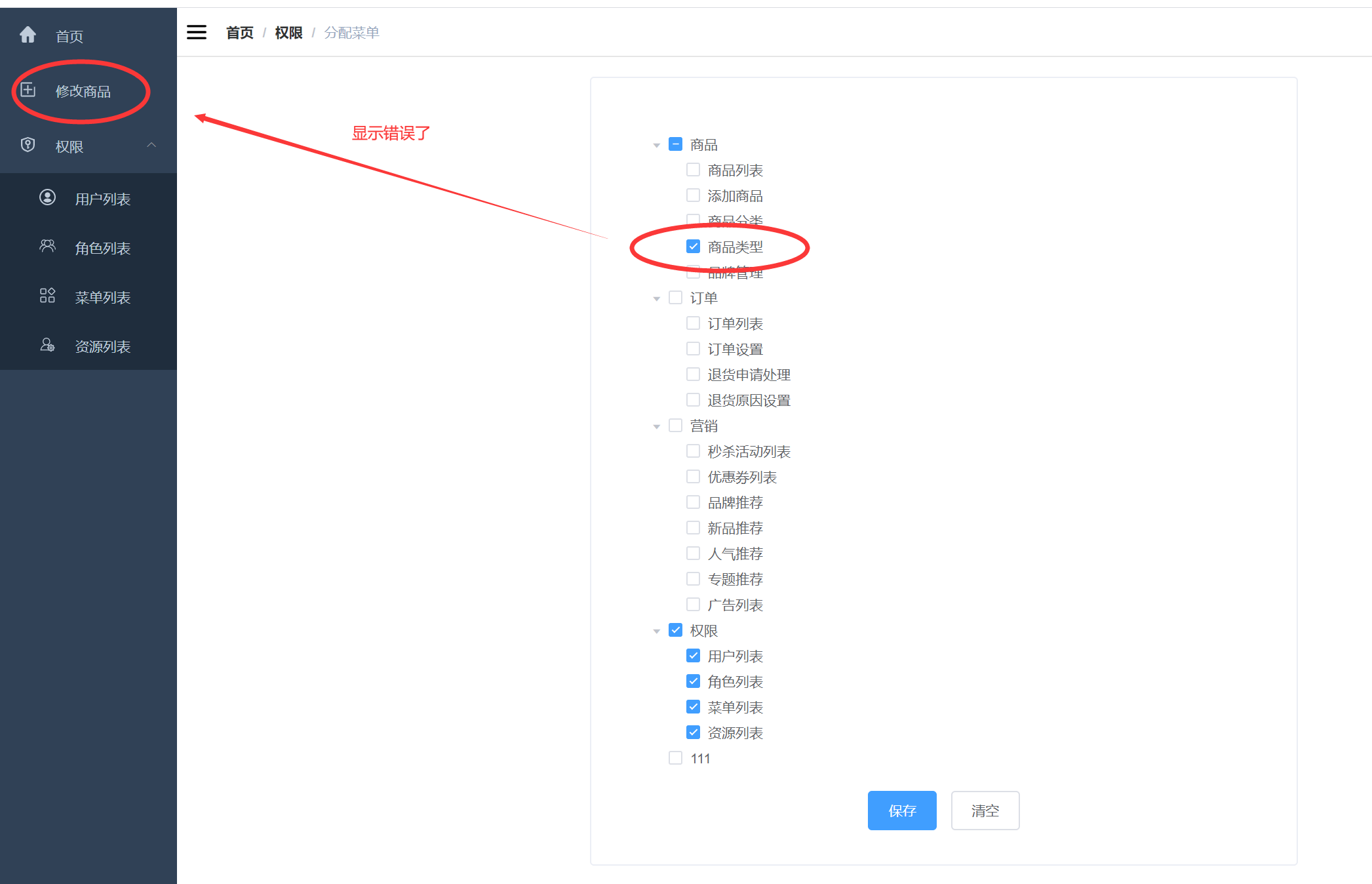Select the 商品类型 tree label
The image size is (1372, 884).
coord(735,247)
